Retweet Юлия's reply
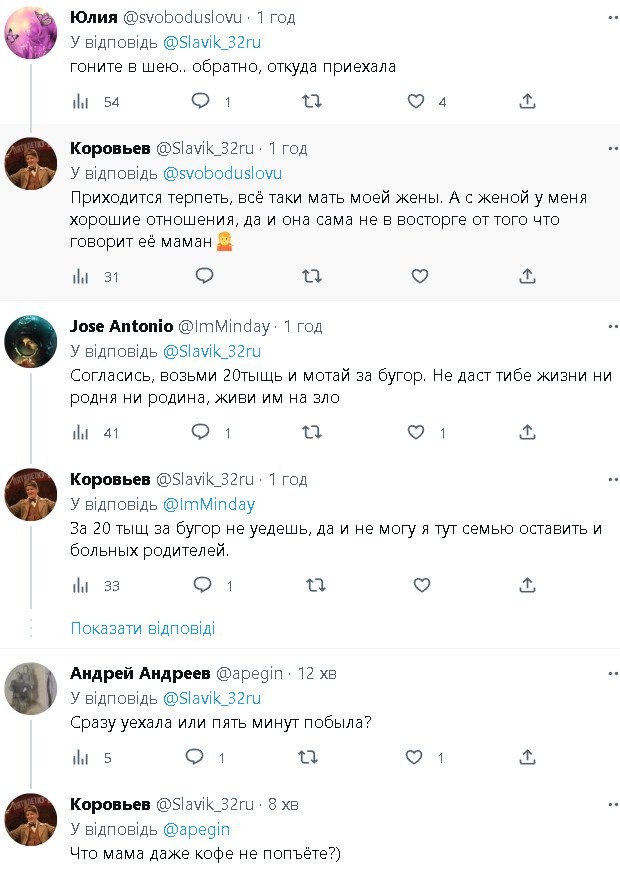The image size is (620, 873). pyautogui.click(x=311, y=101)
